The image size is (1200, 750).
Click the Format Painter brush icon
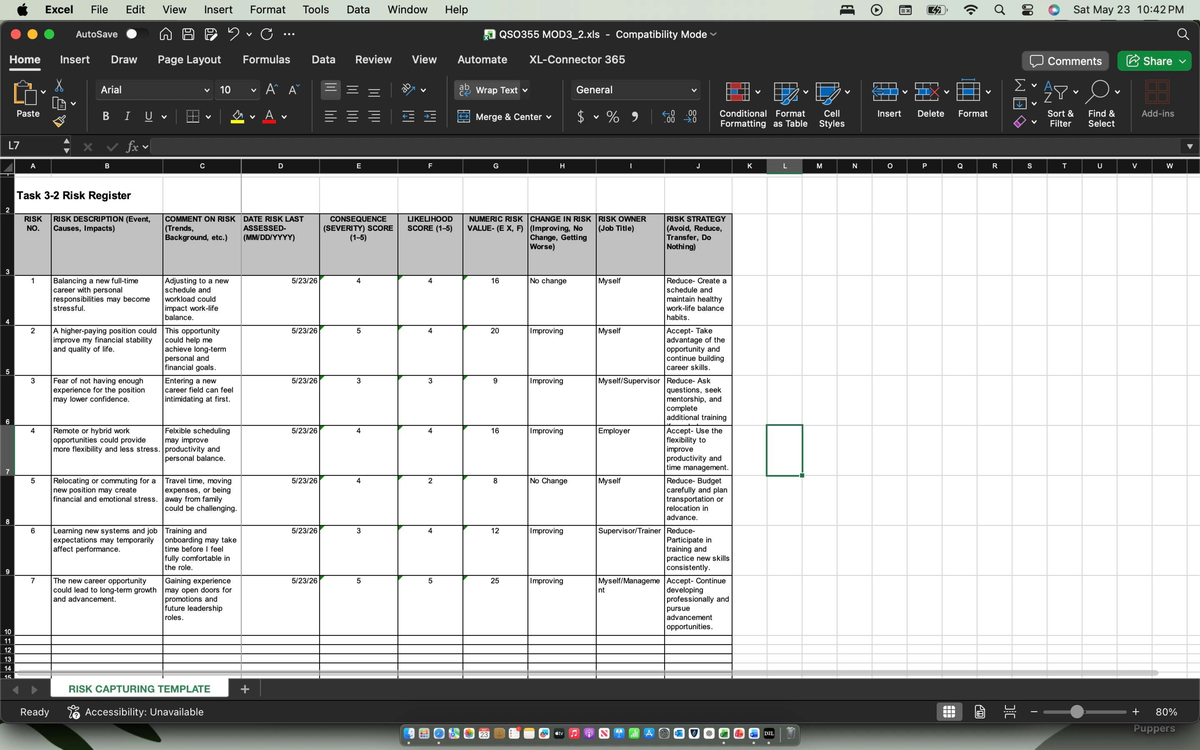60,121
